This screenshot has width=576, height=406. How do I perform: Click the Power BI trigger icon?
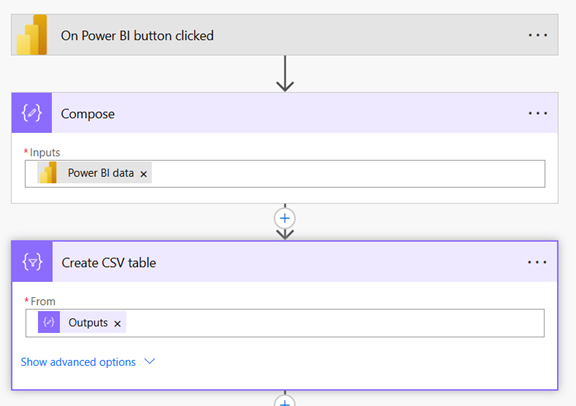32,35
